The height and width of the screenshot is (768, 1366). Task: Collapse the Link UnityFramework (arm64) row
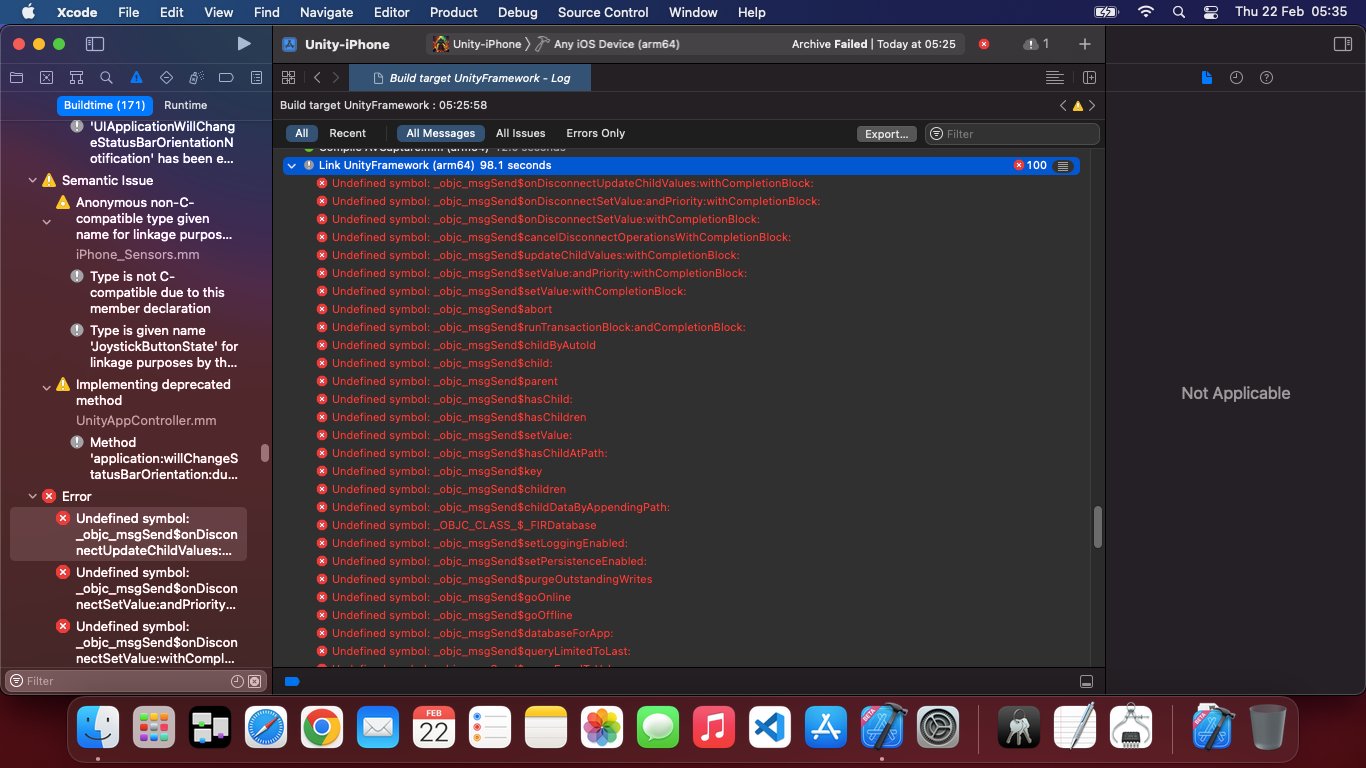pos(291,165)
